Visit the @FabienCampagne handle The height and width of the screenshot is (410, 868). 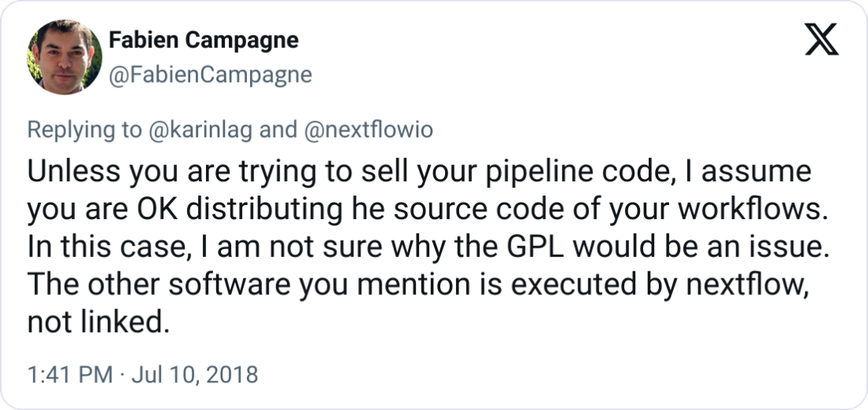click(210, 75)
